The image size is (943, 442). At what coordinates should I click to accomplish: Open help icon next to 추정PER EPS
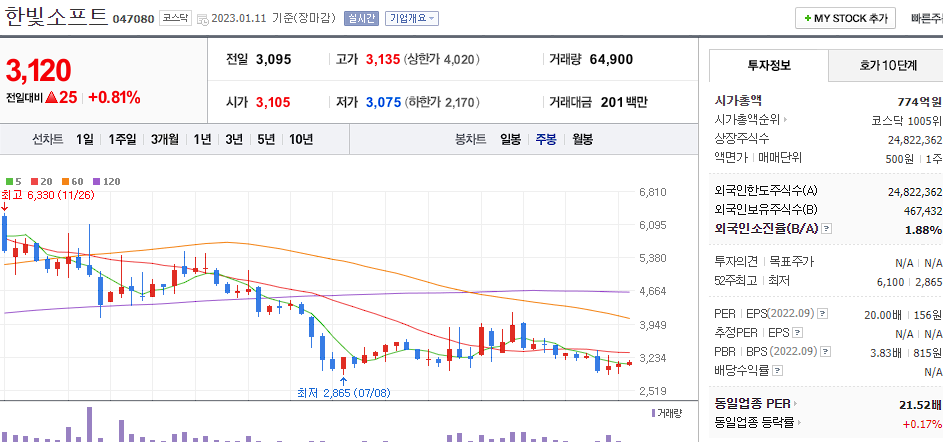[797, 333]
